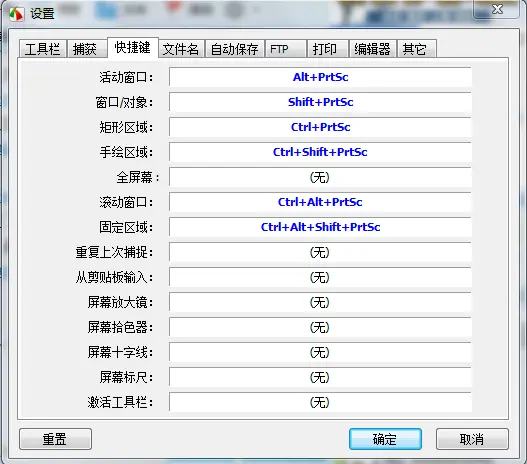Open the 捕获 tab
This screenshot has width=527, height=464.
[86, 49]
